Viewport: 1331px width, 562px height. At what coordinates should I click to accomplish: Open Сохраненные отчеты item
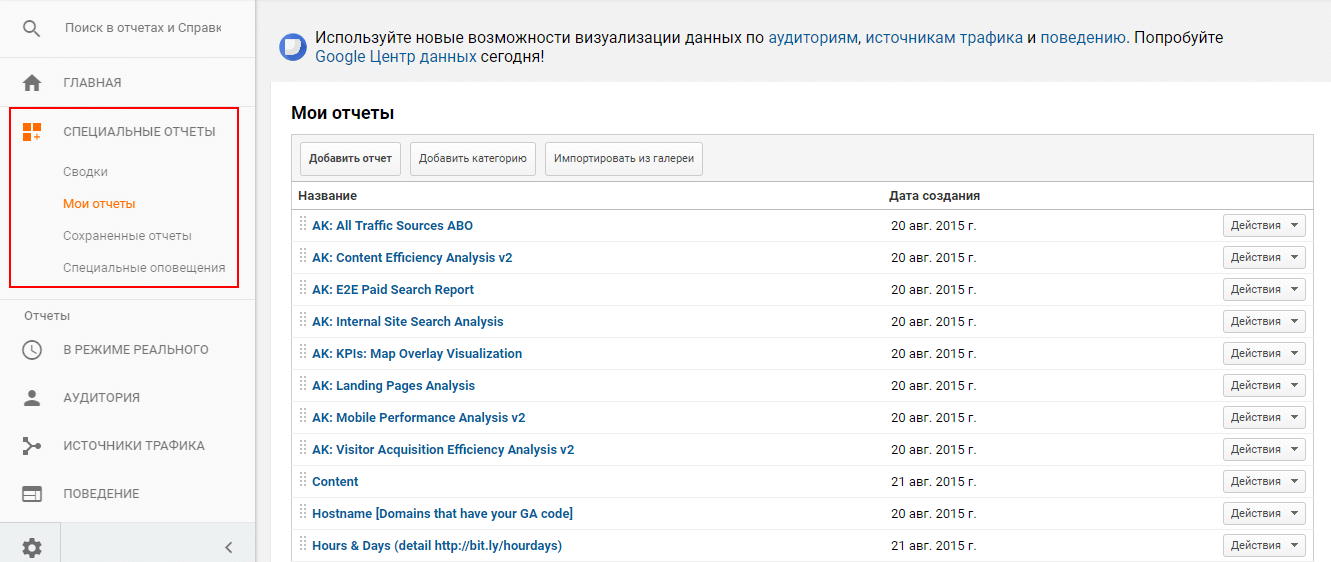(127, 236)
